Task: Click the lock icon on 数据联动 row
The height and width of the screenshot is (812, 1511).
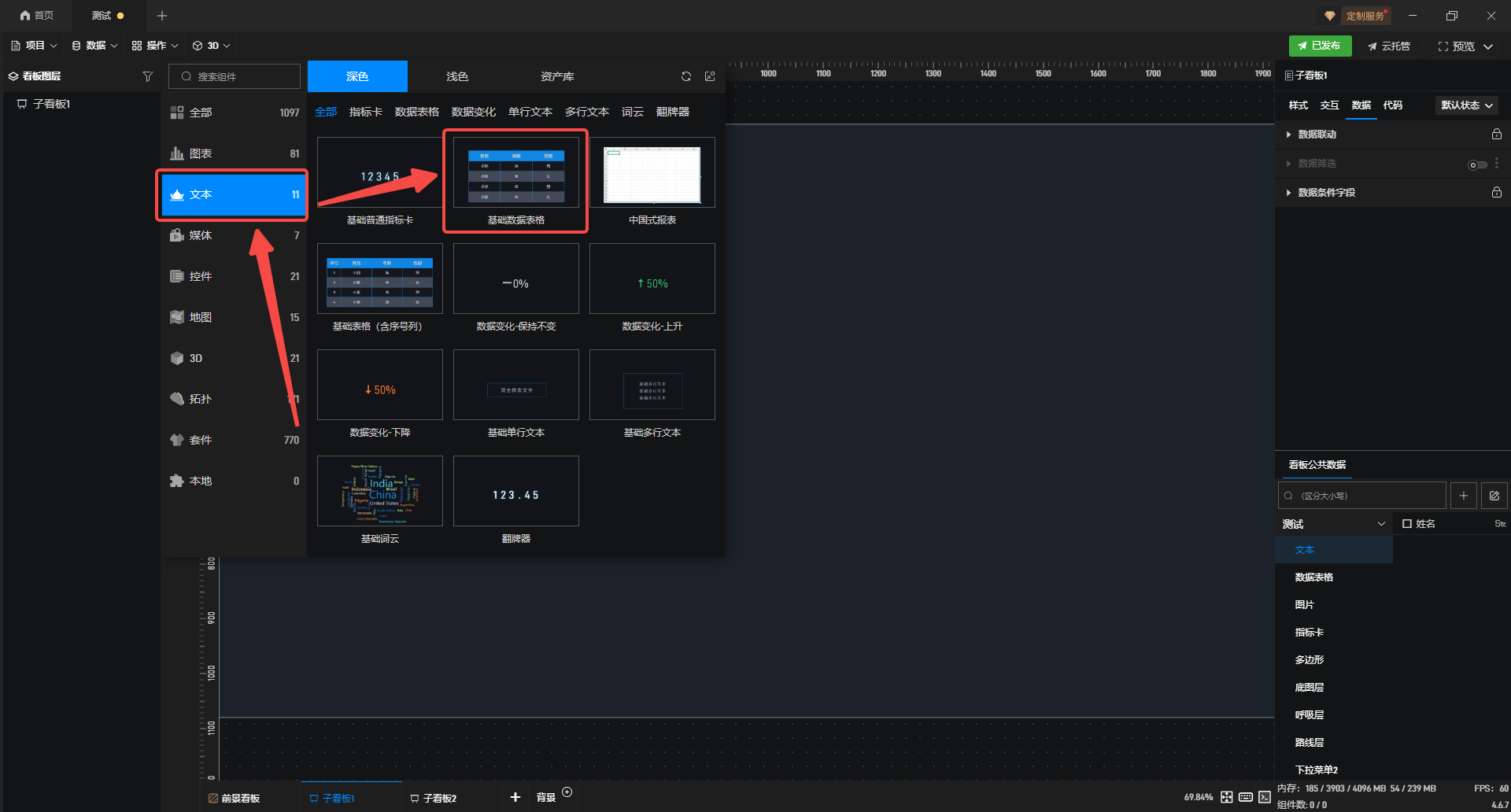Action: coord(1496,135)
